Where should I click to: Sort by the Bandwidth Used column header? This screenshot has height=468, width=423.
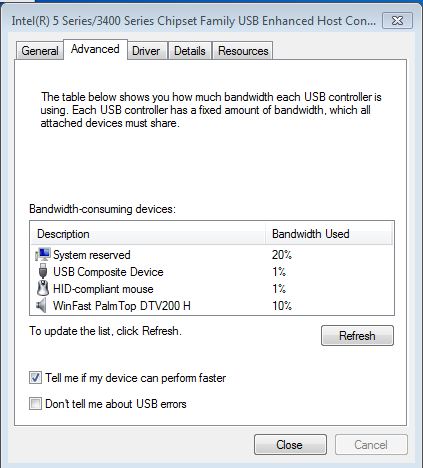click(x=329, y=234)
